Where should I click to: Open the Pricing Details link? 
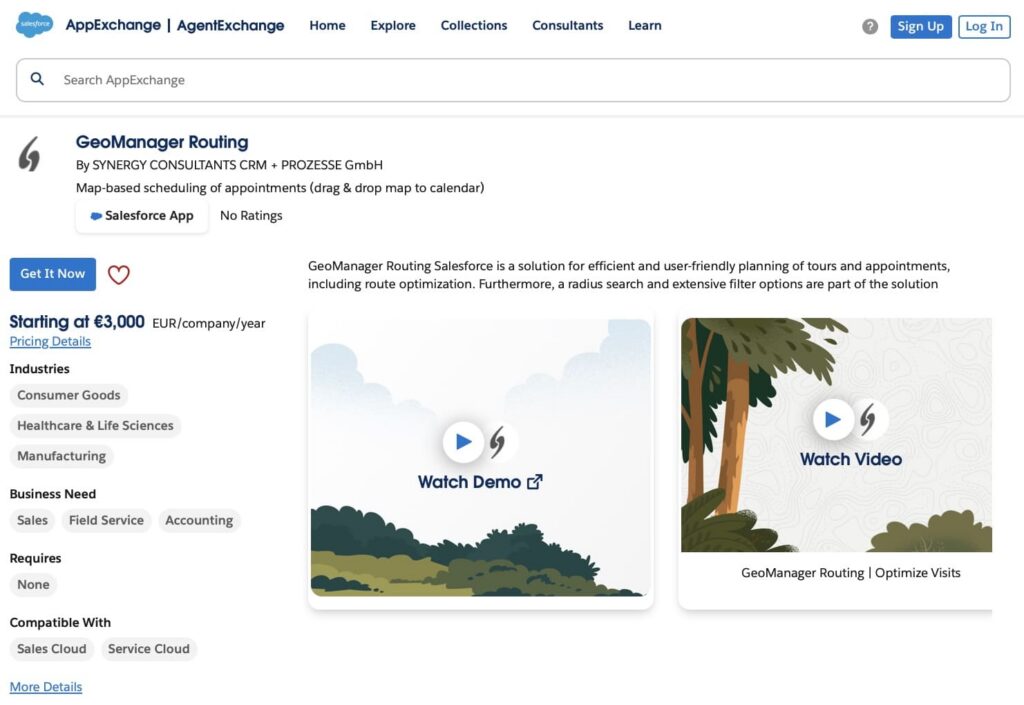[x=50, y=342]
